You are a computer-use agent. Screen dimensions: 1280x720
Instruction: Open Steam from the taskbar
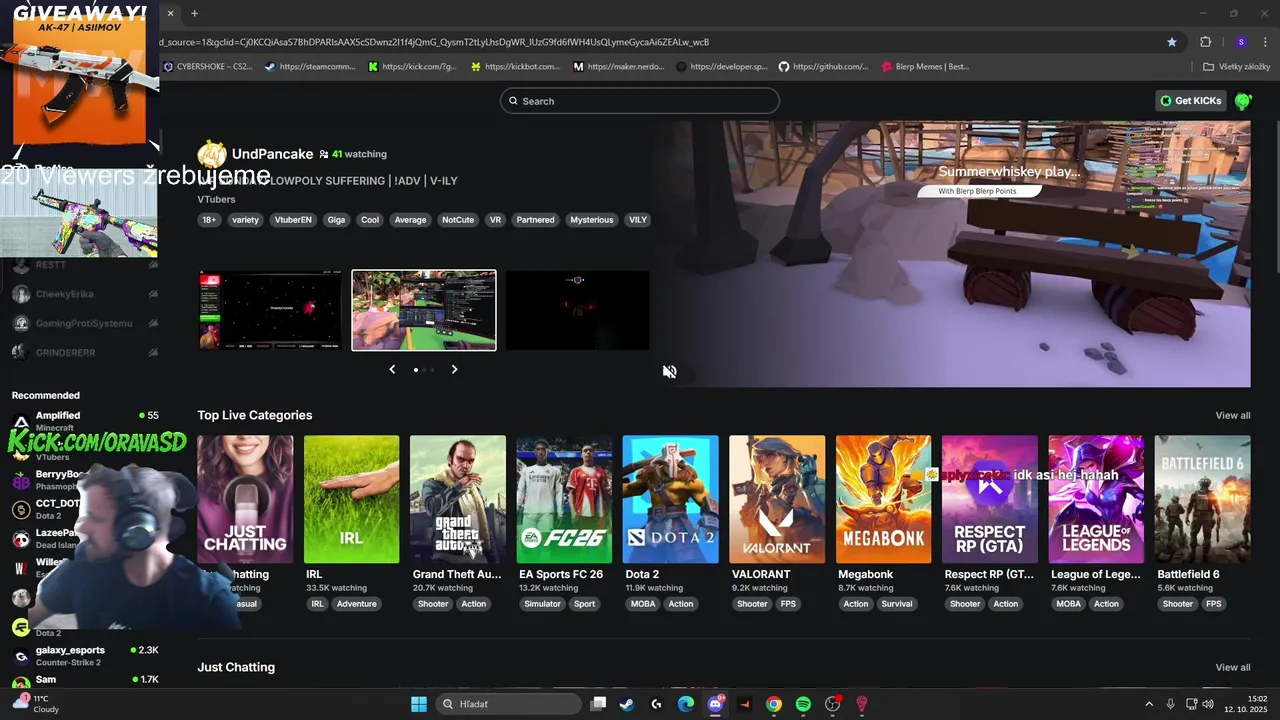(x=626, y=704)
